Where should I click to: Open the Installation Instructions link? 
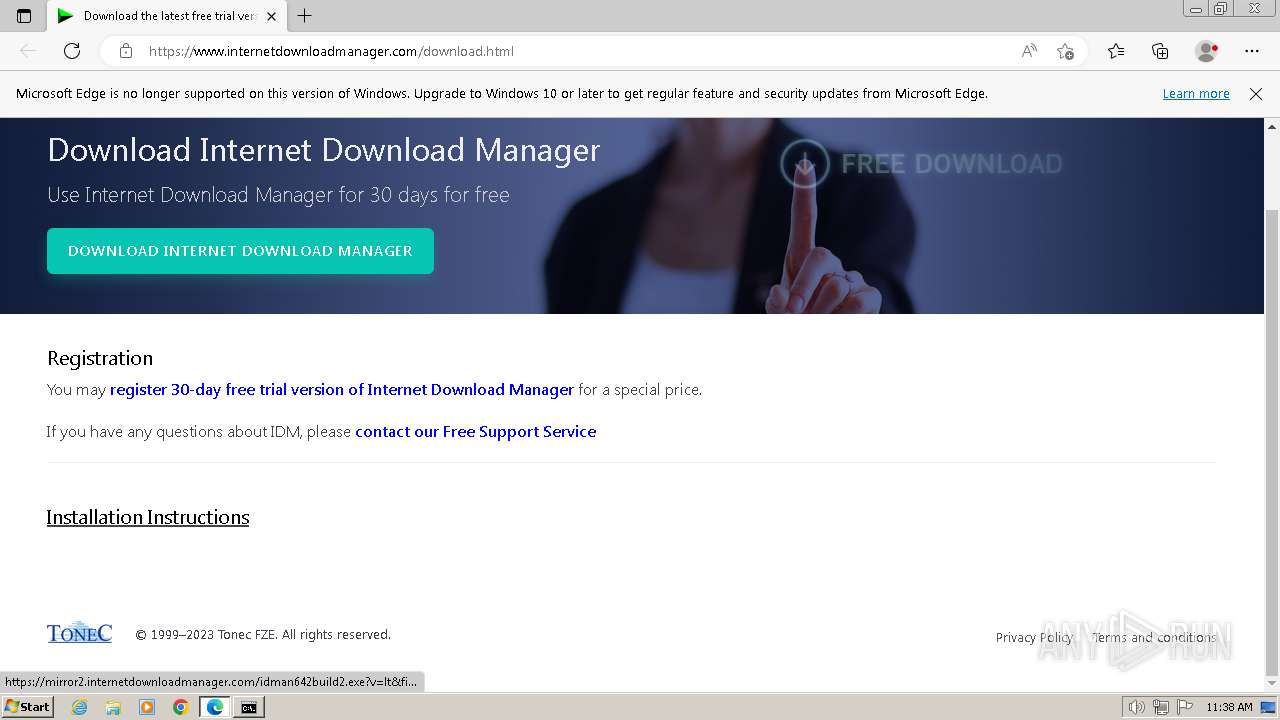coord(148,517)
